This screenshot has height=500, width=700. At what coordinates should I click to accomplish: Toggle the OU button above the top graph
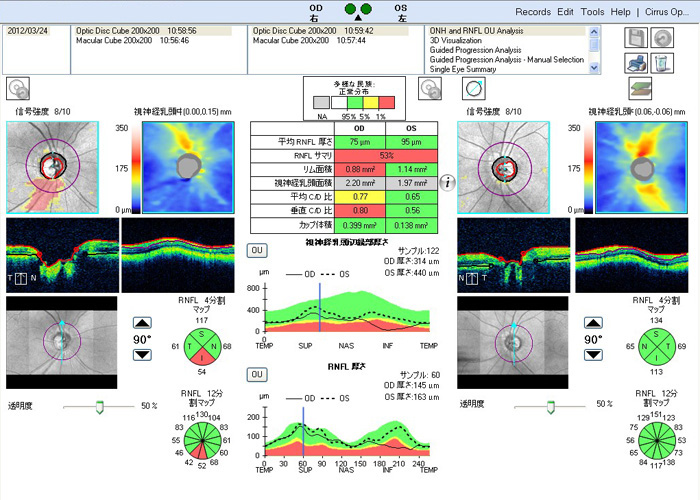coord(256,249)
